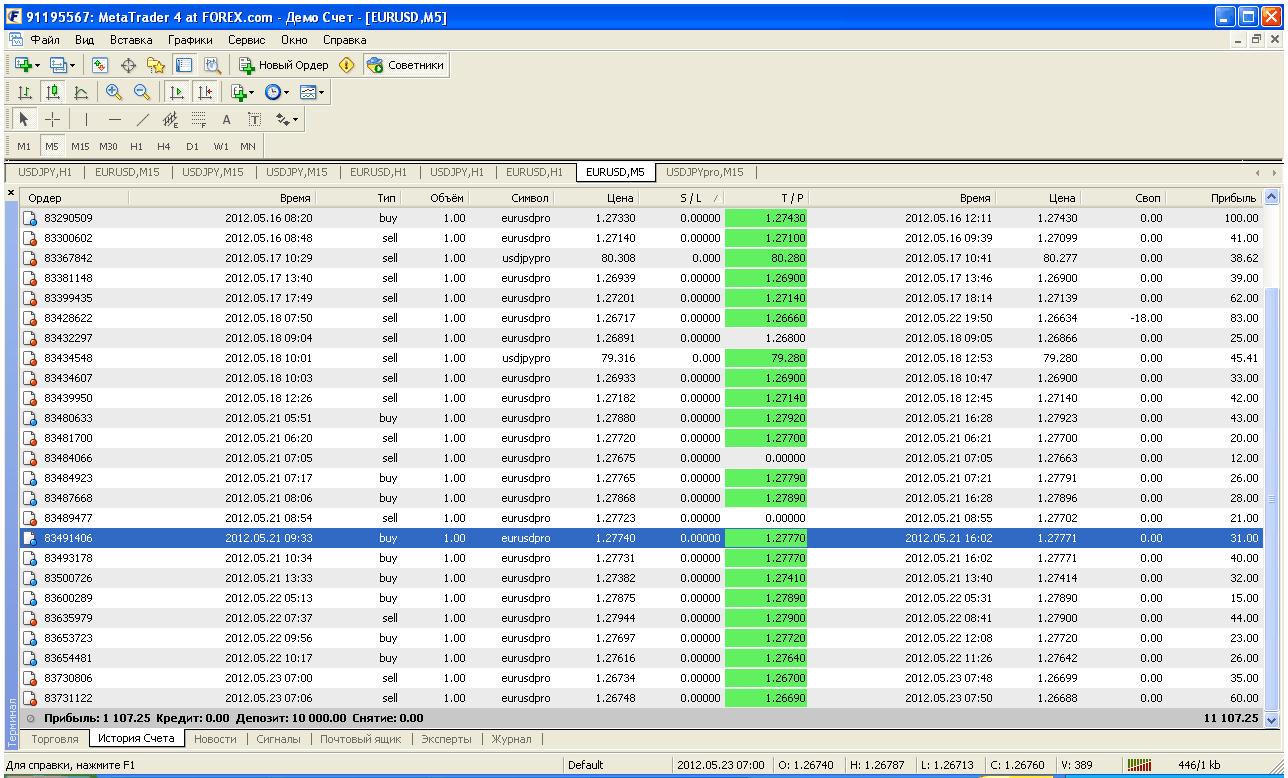Toggle chart auto scroll
This screenshot has width=1288, height=778.
pyautogui.click(x=177, y=92)
